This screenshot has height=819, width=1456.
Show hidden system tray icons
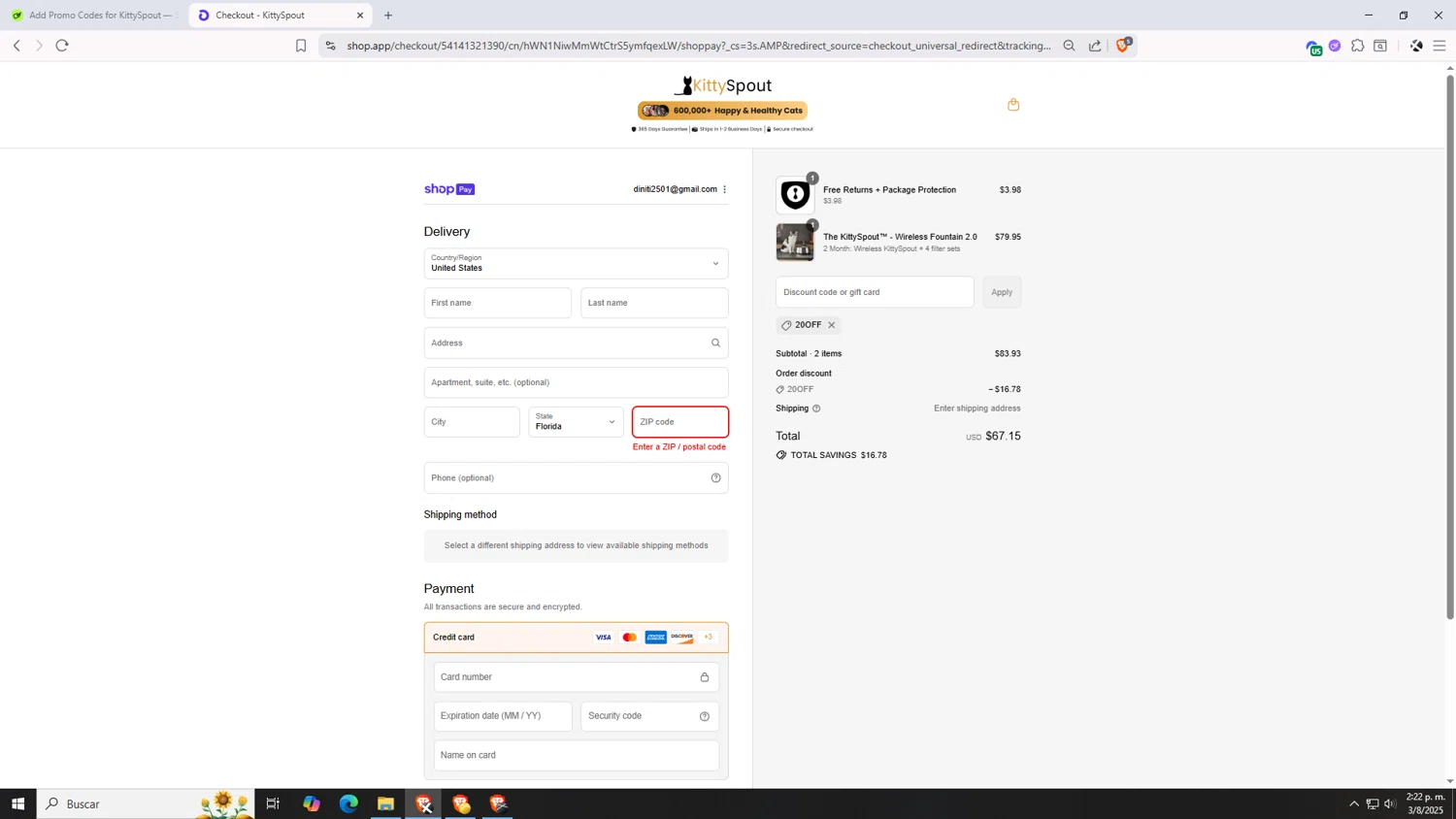(x=1354, y=803)
